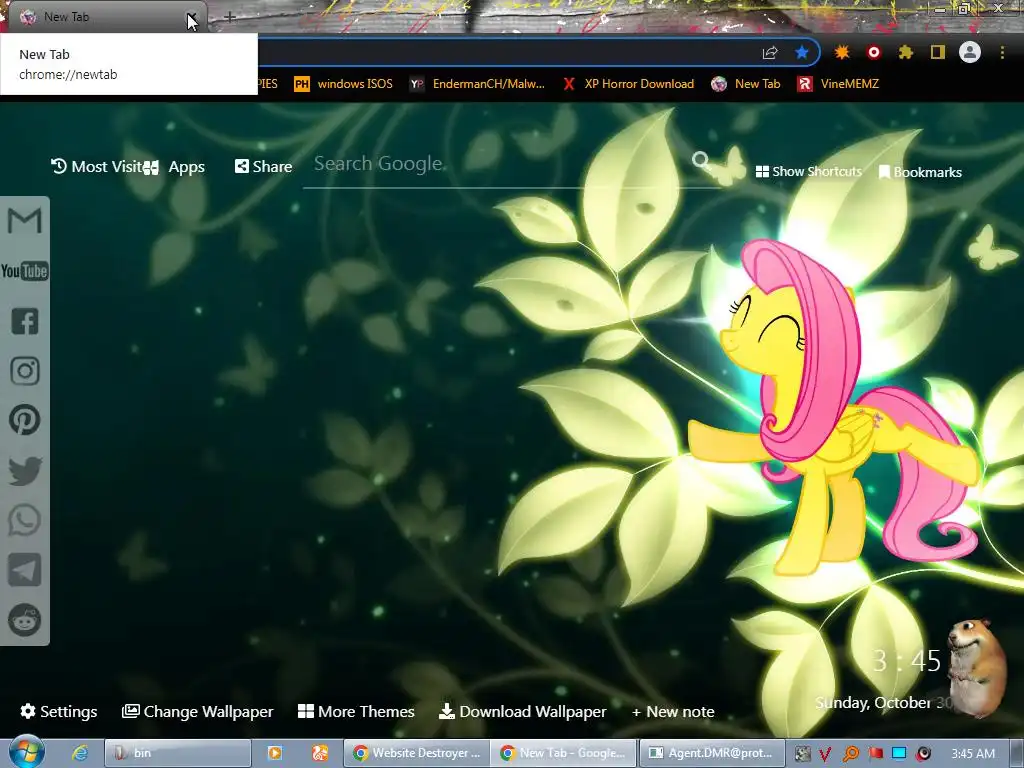The image size is (1024, 768).
Task: Open Facebook from the sidebar
Action: click(x=25, y=321)
